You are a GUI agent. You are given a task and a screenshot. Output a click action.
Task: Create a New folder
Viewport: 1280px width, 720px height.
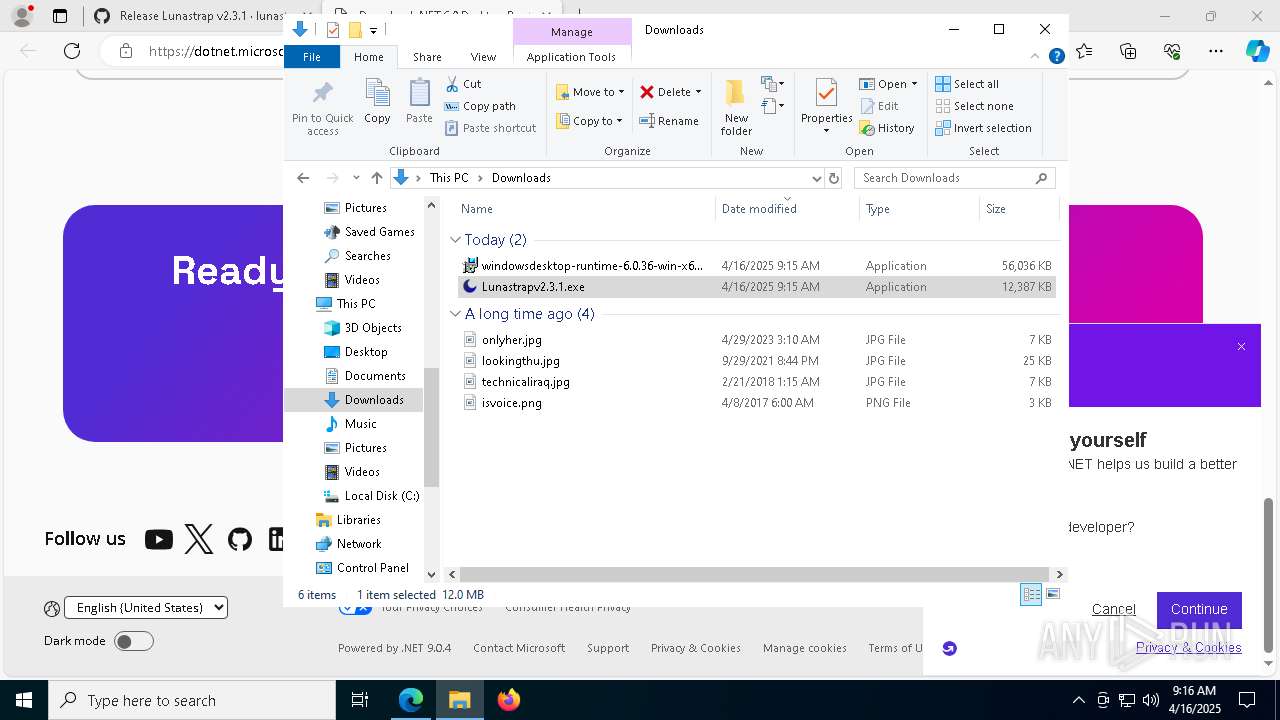[x=736, y=107]
